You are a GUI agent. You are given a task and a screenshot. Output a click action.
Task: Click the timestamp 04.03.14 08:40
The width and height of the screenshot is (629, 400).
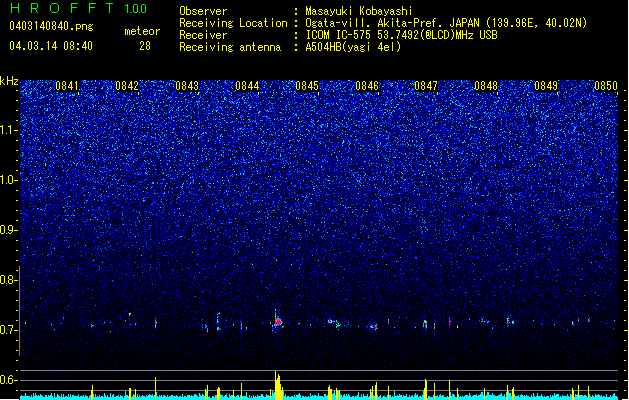[51, 46]
